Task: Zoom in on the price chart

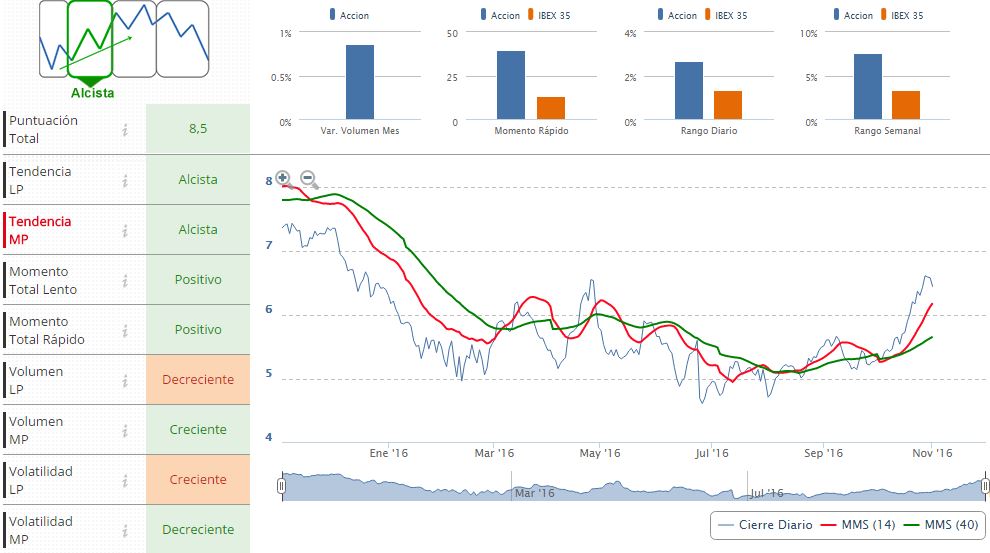Action: click(x=283, y=178)
